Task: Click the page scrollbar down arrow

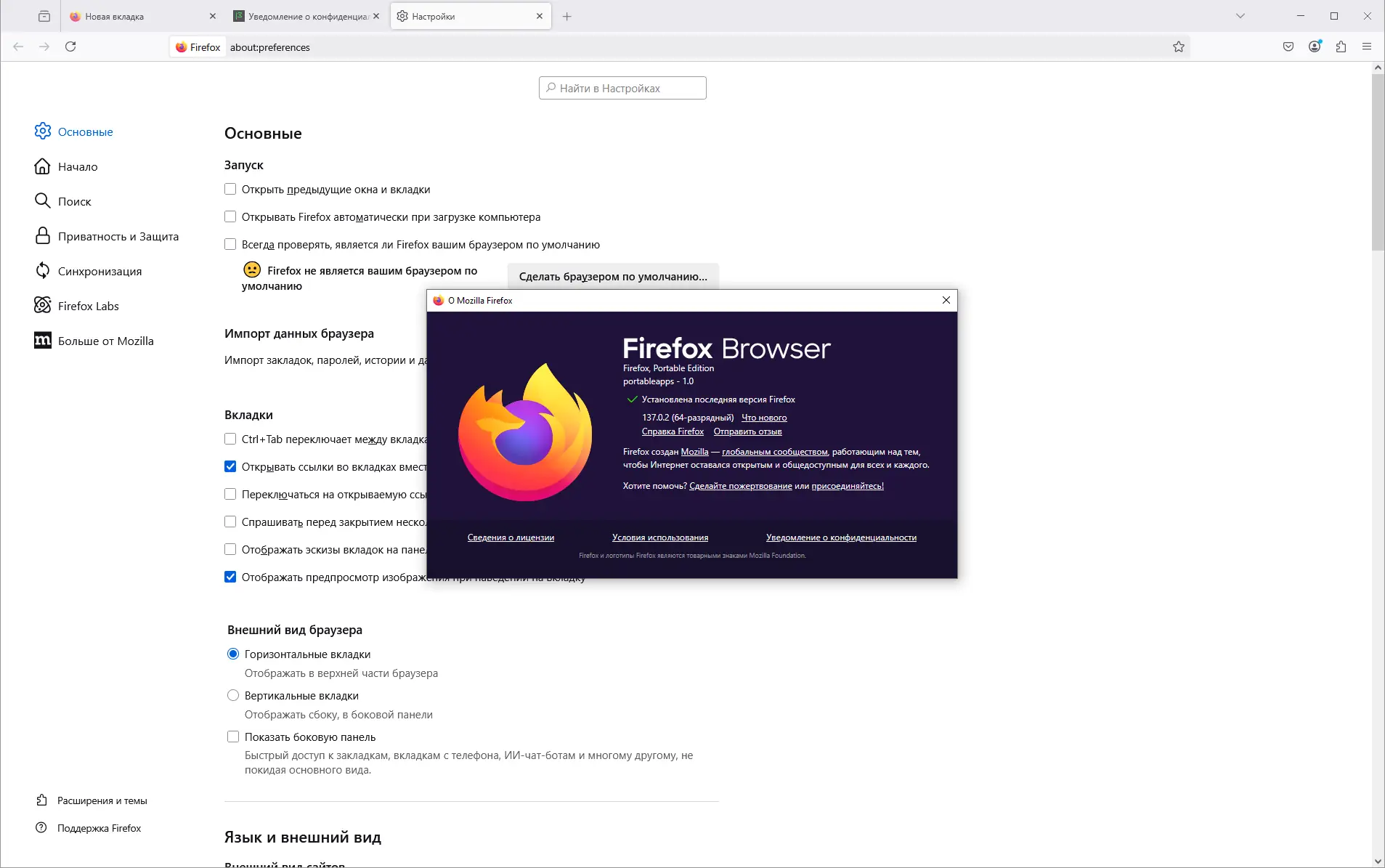Action: coord(1378,861)
